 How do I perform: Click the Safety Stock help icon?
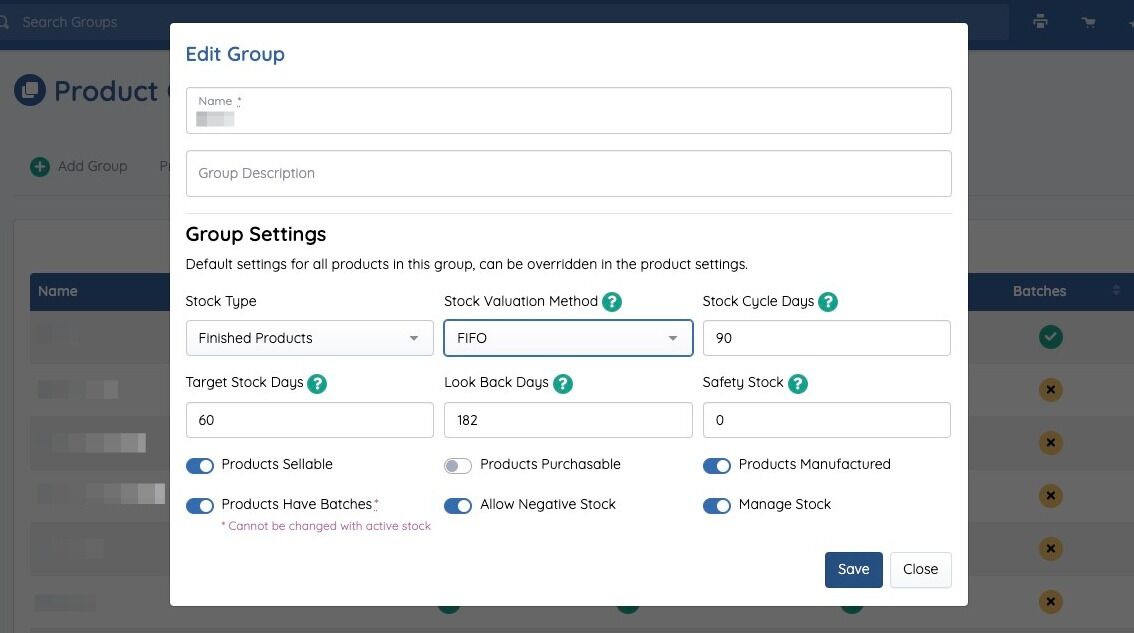point(797,383)
